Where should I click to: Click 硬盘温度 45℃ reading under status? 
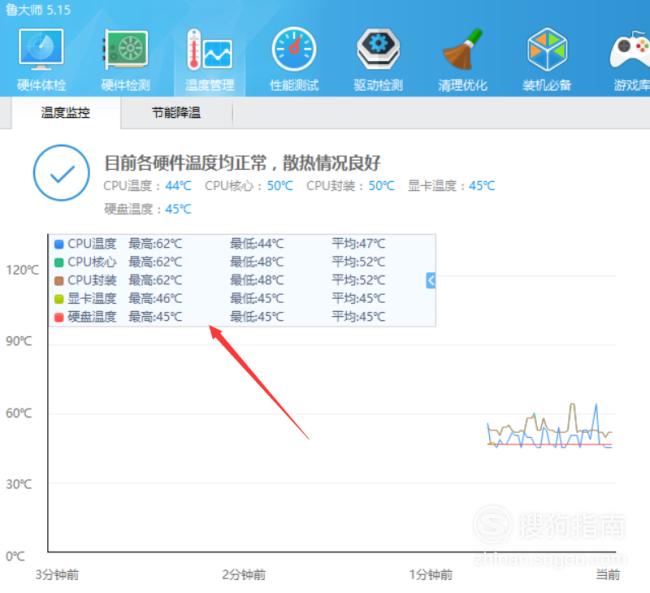pyautogui.click(x=148, y=209)
